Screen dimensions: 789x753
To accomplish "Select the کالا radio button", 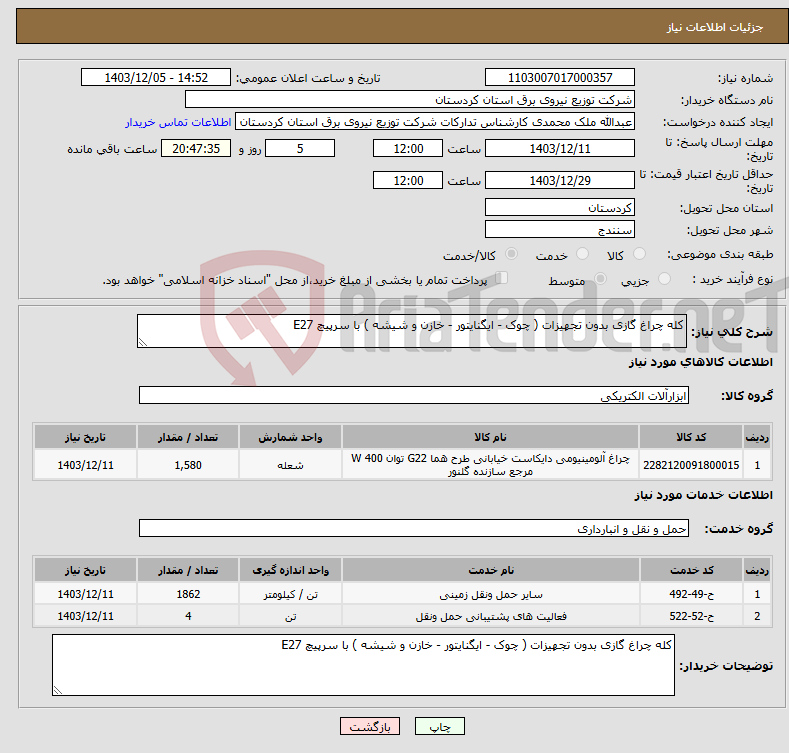I will tap(639, 254).
